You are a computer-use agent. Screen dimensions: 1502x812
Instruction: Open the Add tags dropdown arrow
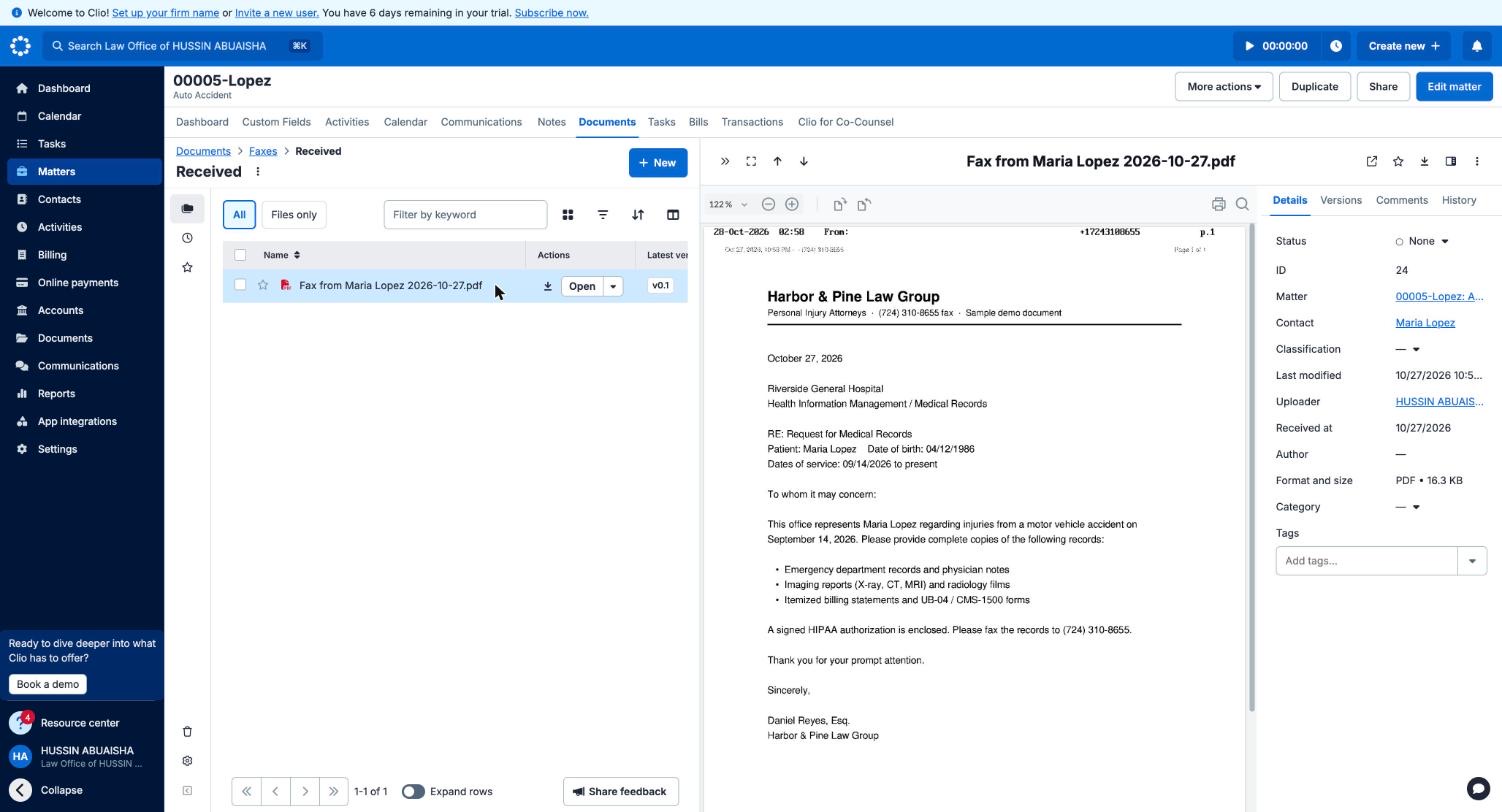pos(1472,561)
